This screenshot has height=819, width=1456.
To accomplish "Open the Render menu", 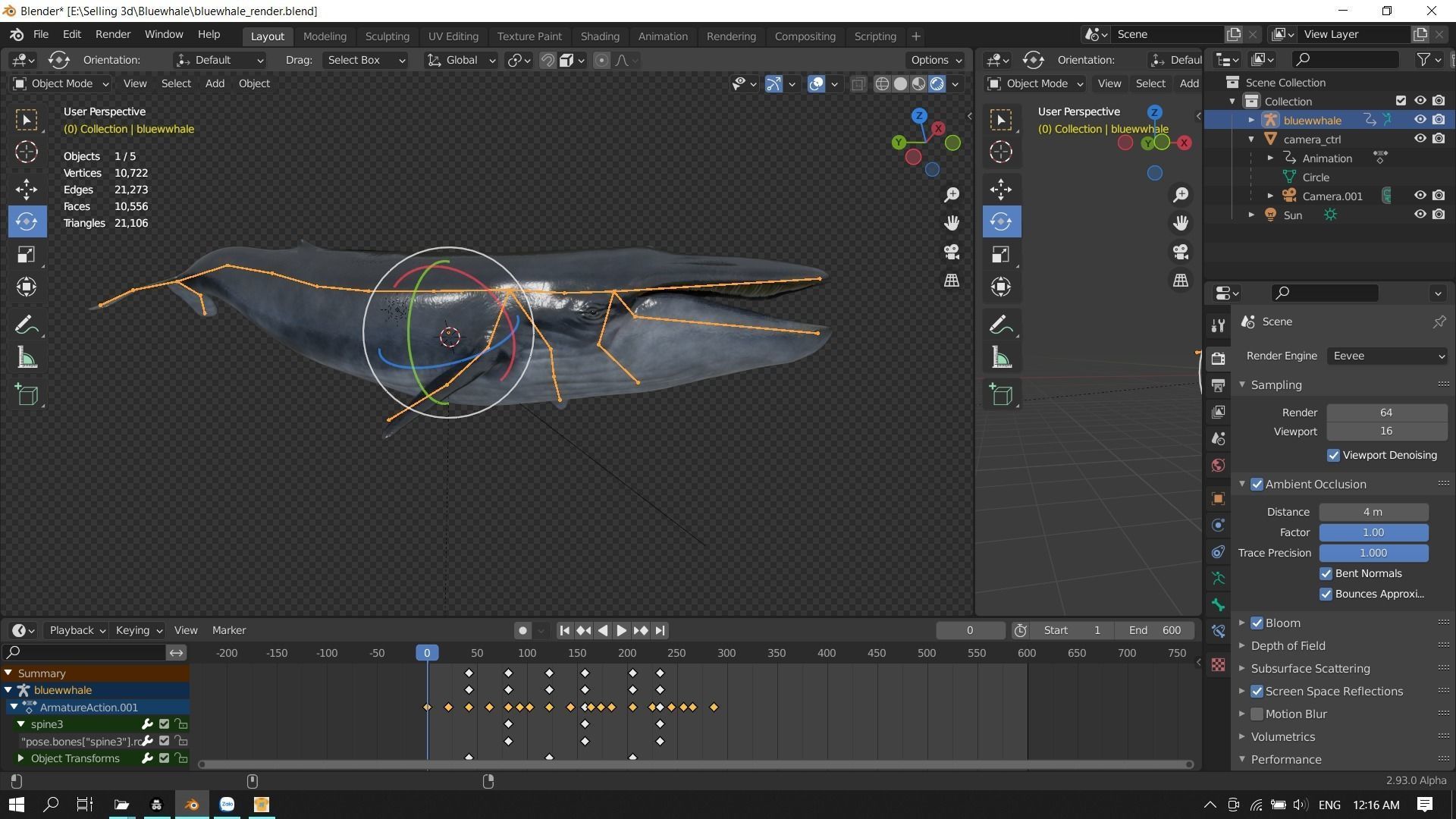I will coord(113,35).
